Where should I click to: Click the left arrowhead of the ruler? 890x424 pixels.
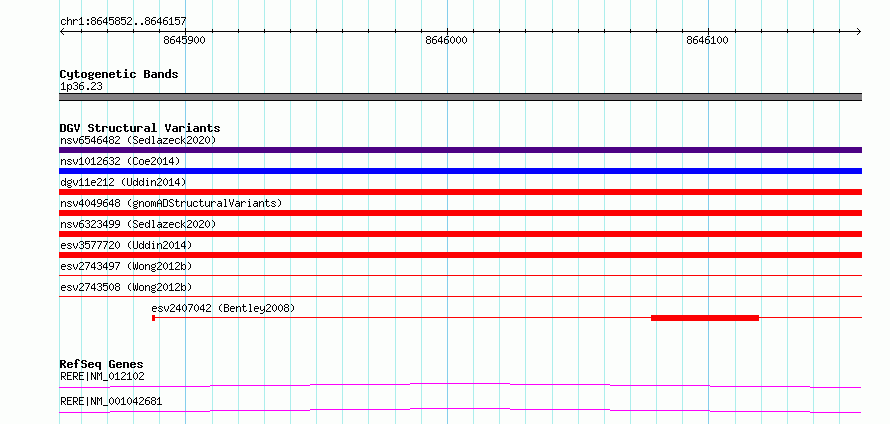(62, 31)
